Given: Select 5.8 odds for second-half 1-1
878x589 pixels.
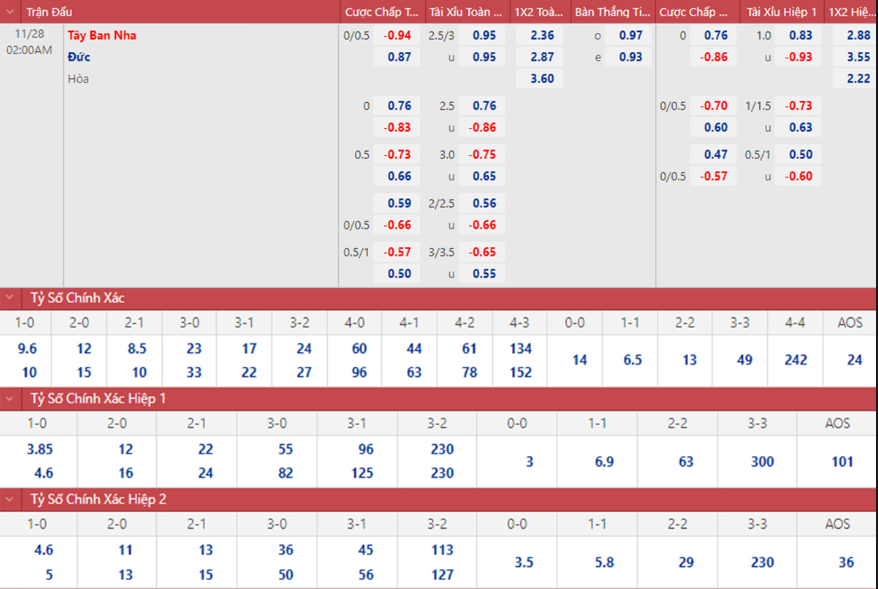Looking at the screenshot, I should pos(604,563).
